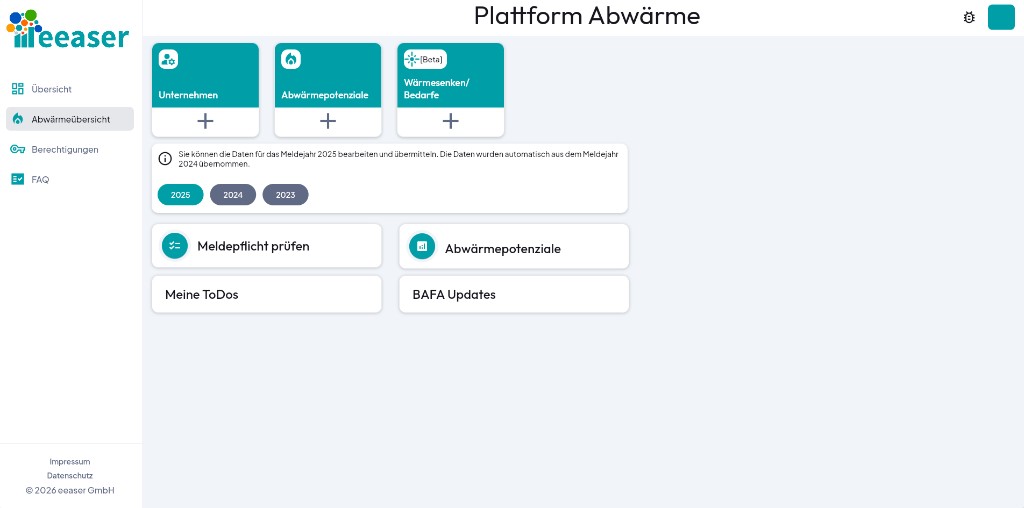Open the bug report icon in header
Viewport: 1024px width, 508px height.
coord(969,18)
